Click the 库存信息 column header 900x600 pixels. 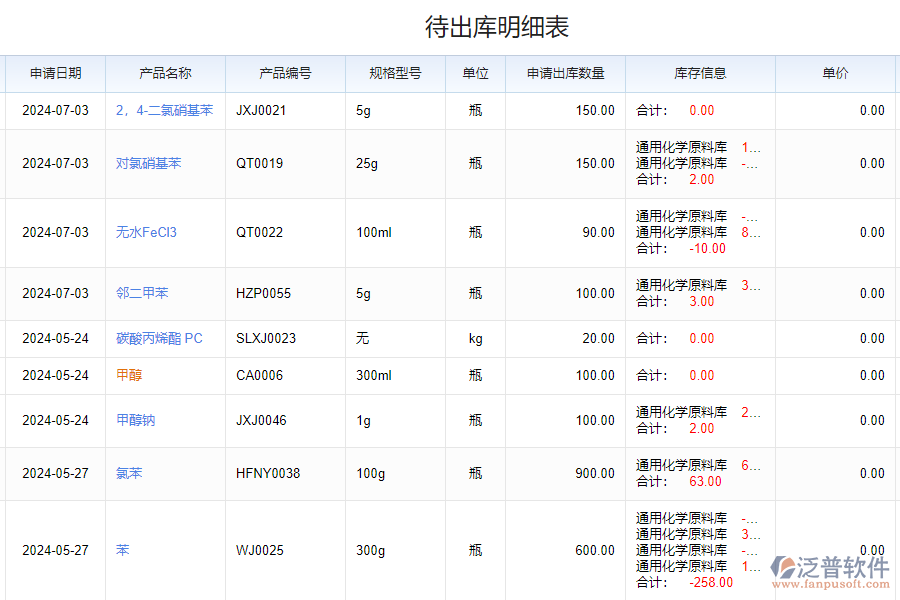tap(699, 74)
